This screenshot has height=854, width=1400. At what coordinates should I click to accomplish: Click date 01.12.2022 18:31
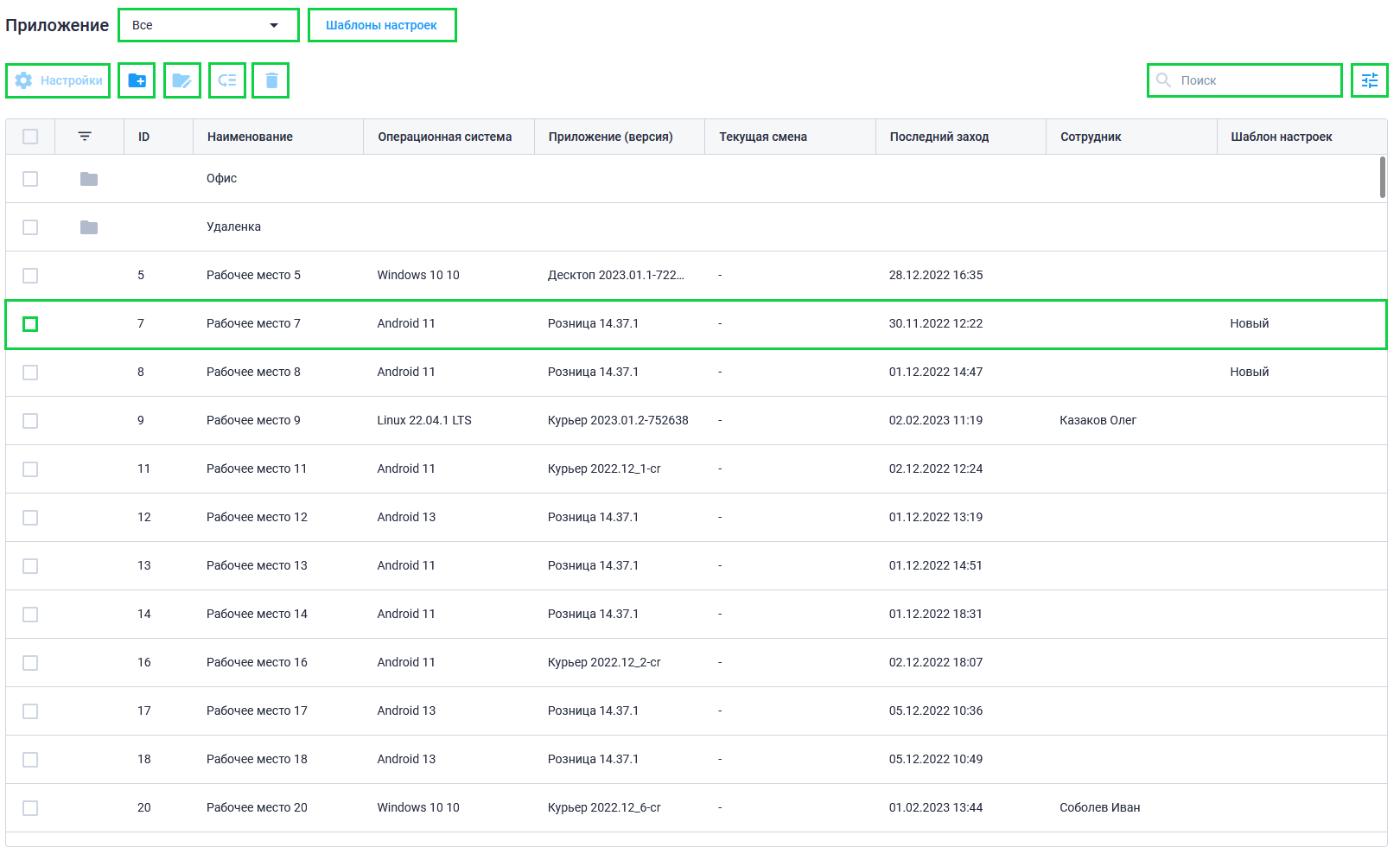pos(936,614)
